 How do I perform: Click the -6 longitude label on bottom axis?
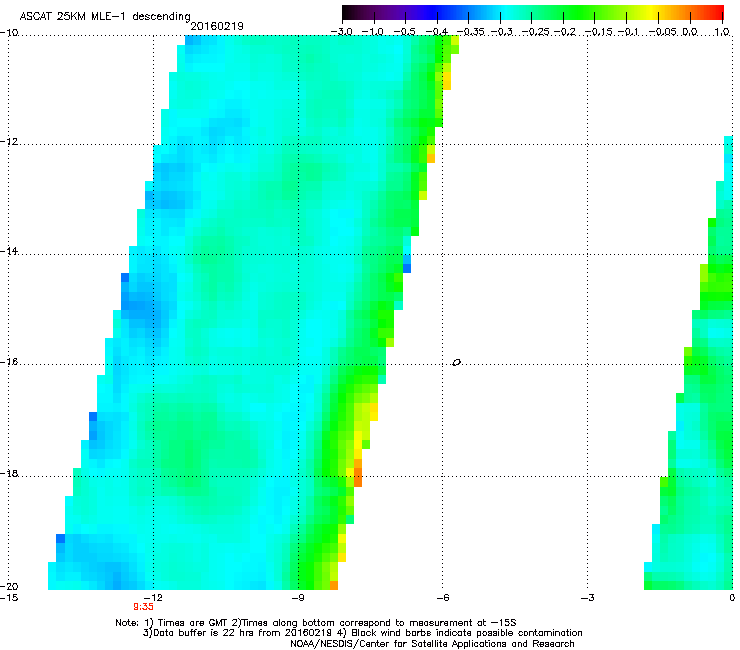443,598
